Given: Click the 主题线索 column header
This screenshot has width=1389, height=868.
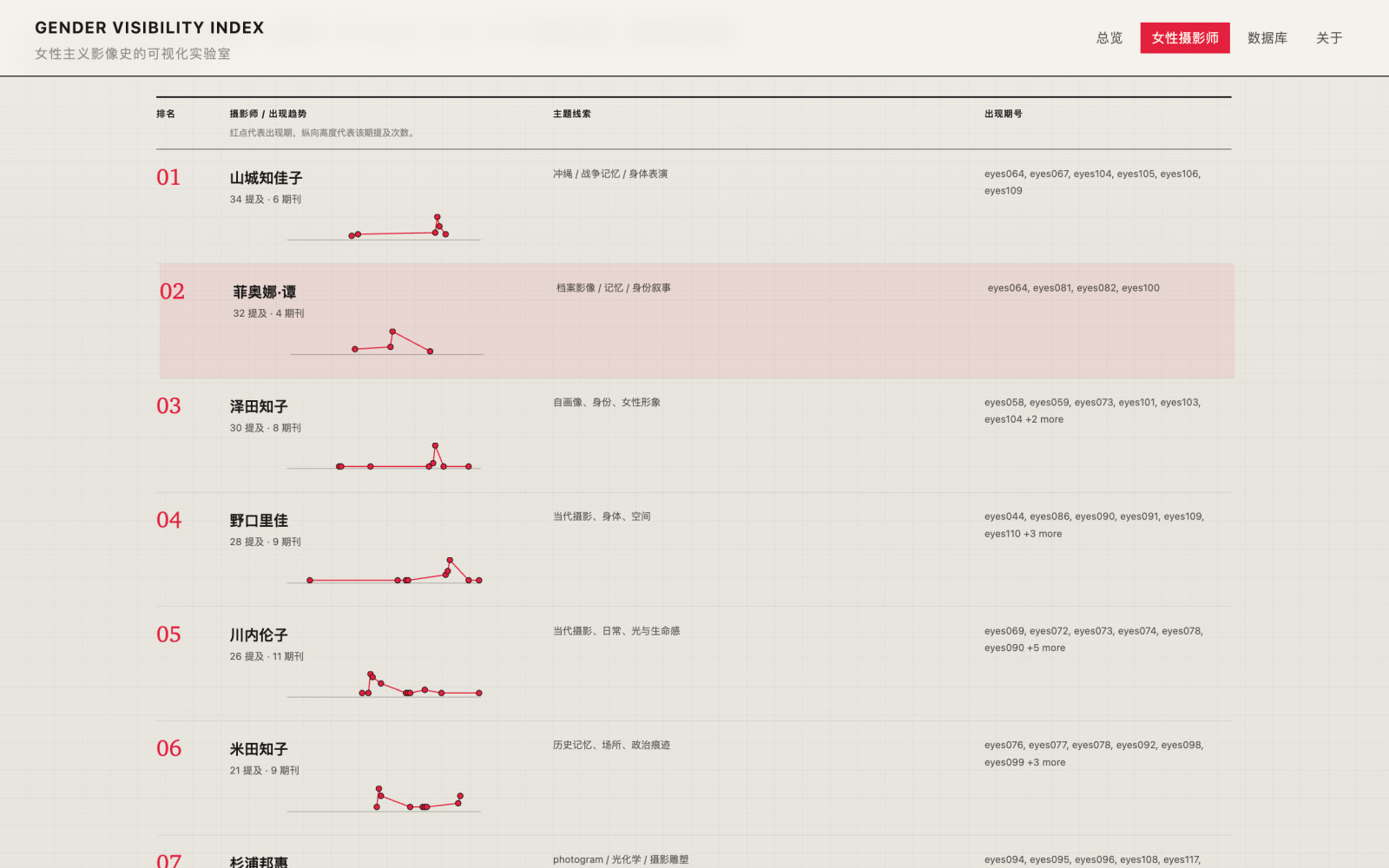Looking at the screenshot, I should pos(572,114).
